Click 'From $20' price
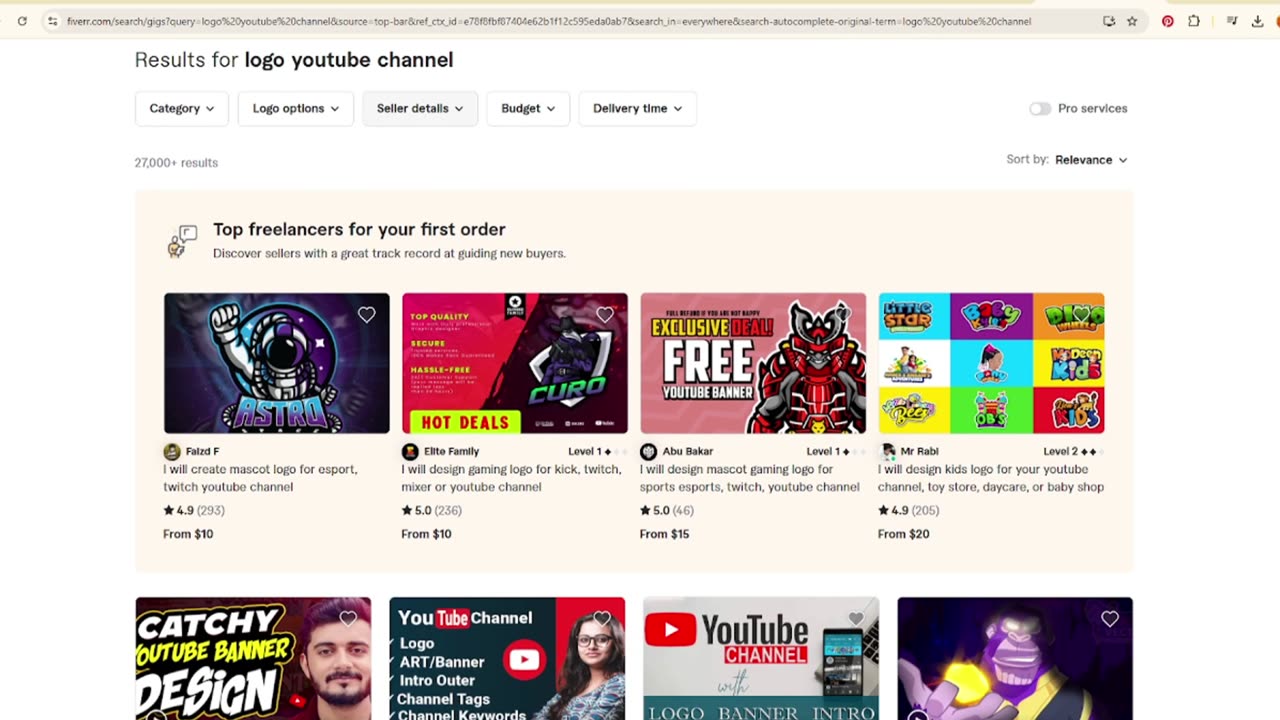 pyautogui.click(x=904, y=534)
